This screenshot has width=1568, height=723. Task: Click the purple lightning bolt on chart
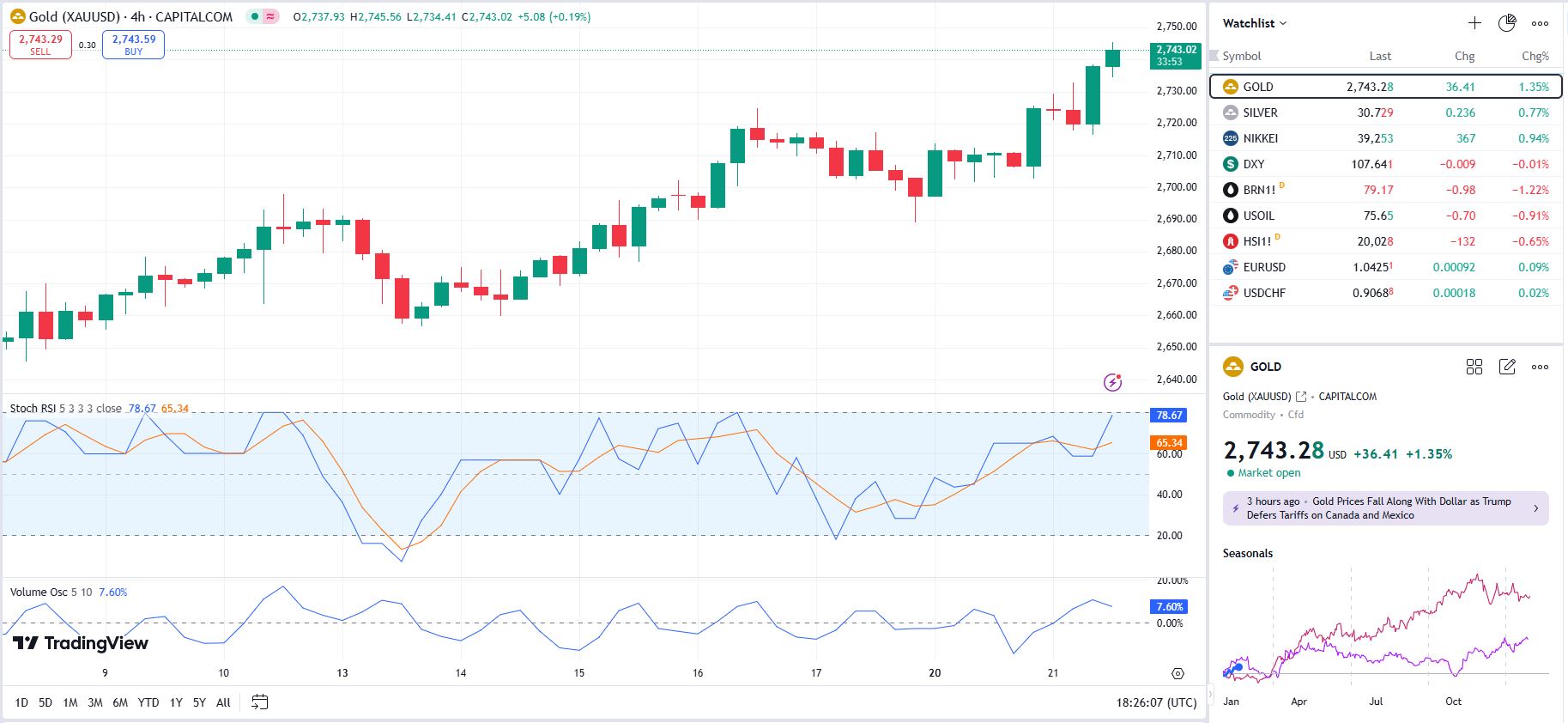click(1112, 382)
